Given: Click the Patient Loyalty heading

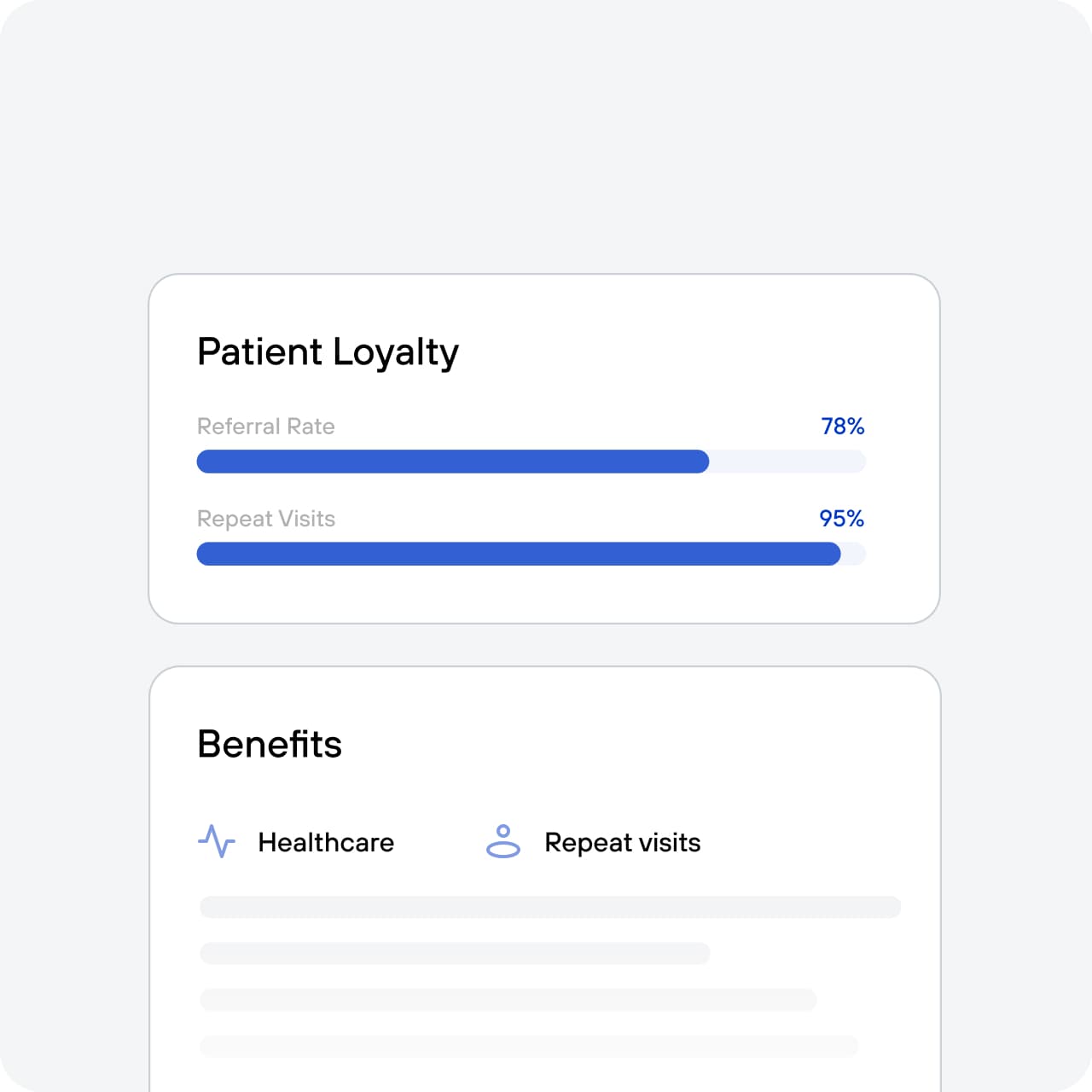Looking at the screenshot, I should (328, 352).
